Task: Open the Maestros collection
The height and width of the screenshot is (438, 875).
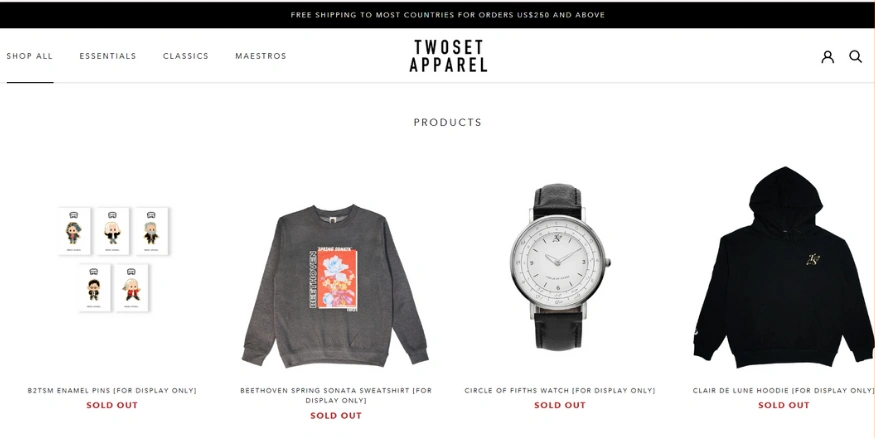Action: (x=261, y=56)
